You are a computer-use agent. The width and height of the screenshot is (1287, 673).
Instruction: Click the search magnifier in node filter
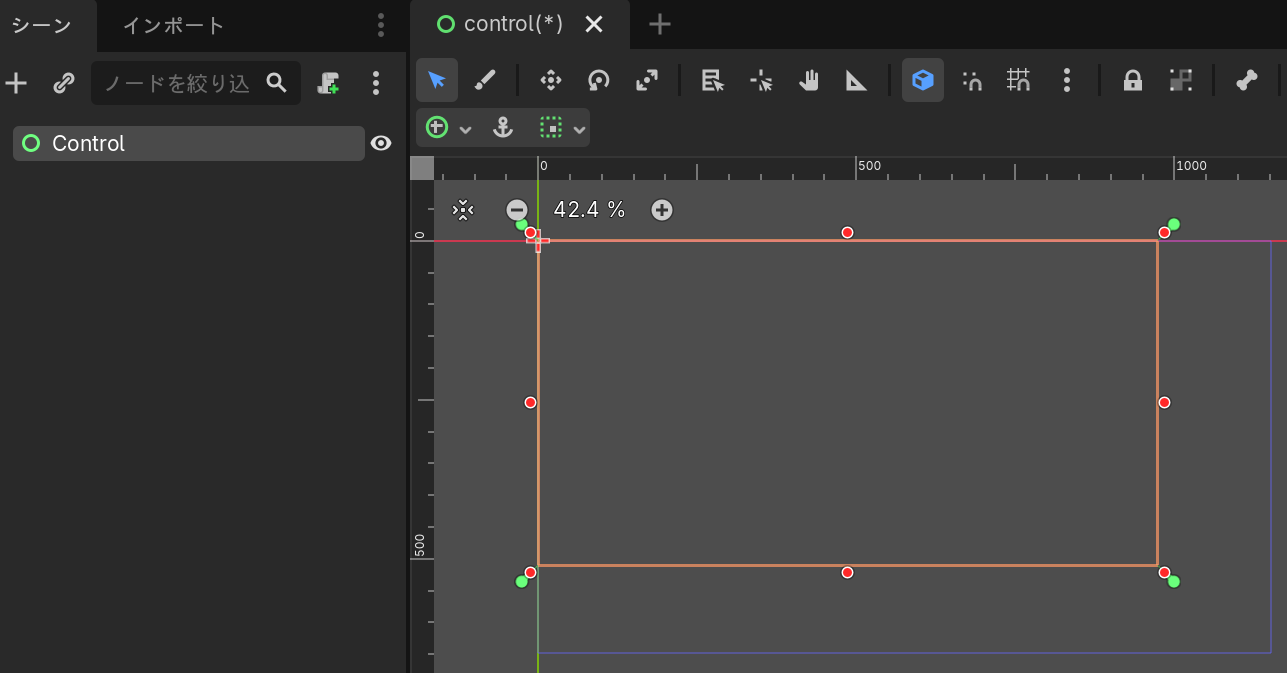tap(277, 83)
